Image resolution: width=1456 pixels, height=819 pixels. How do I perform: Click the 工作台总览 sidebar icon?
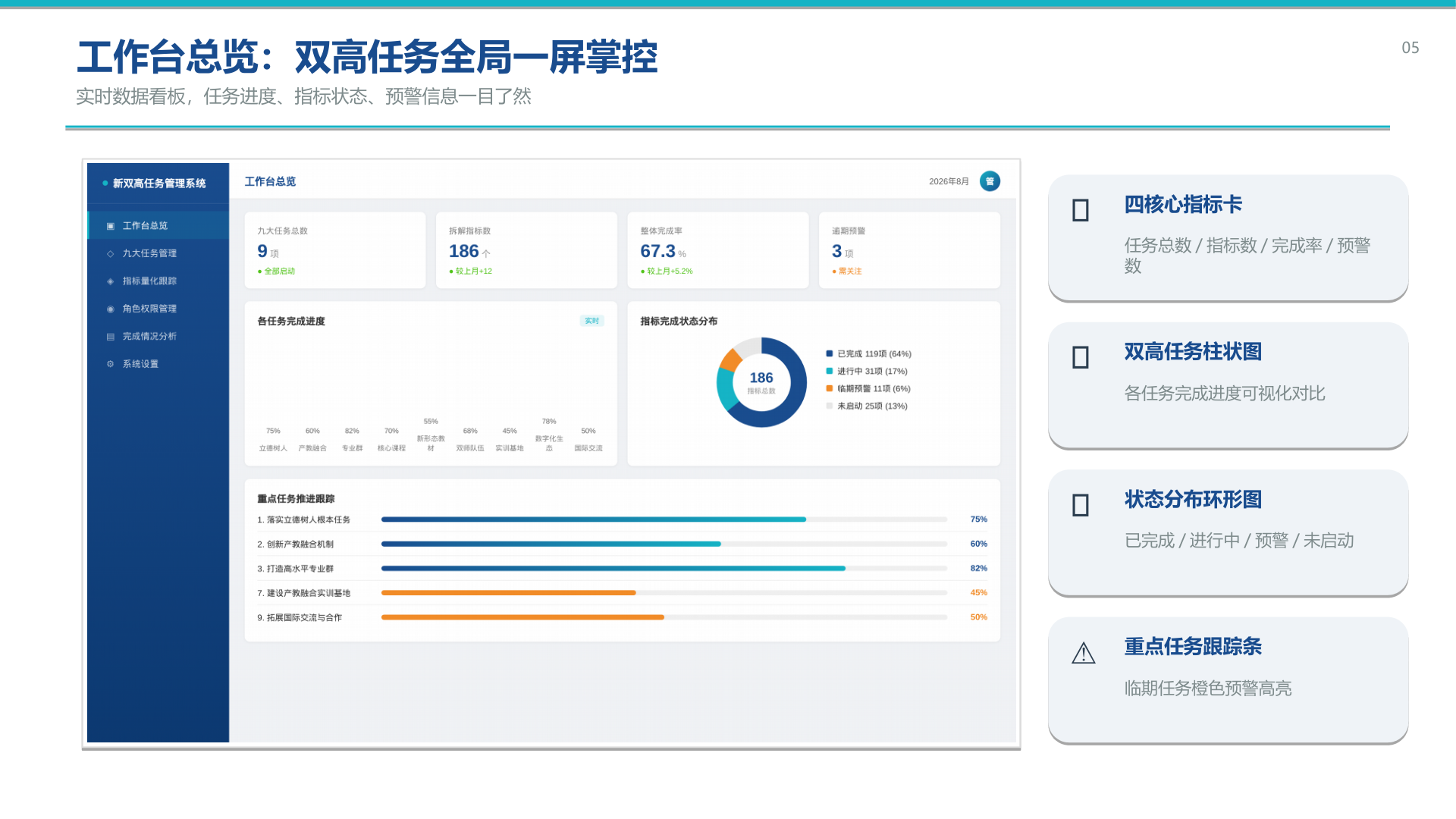click(x=111, y=226)
